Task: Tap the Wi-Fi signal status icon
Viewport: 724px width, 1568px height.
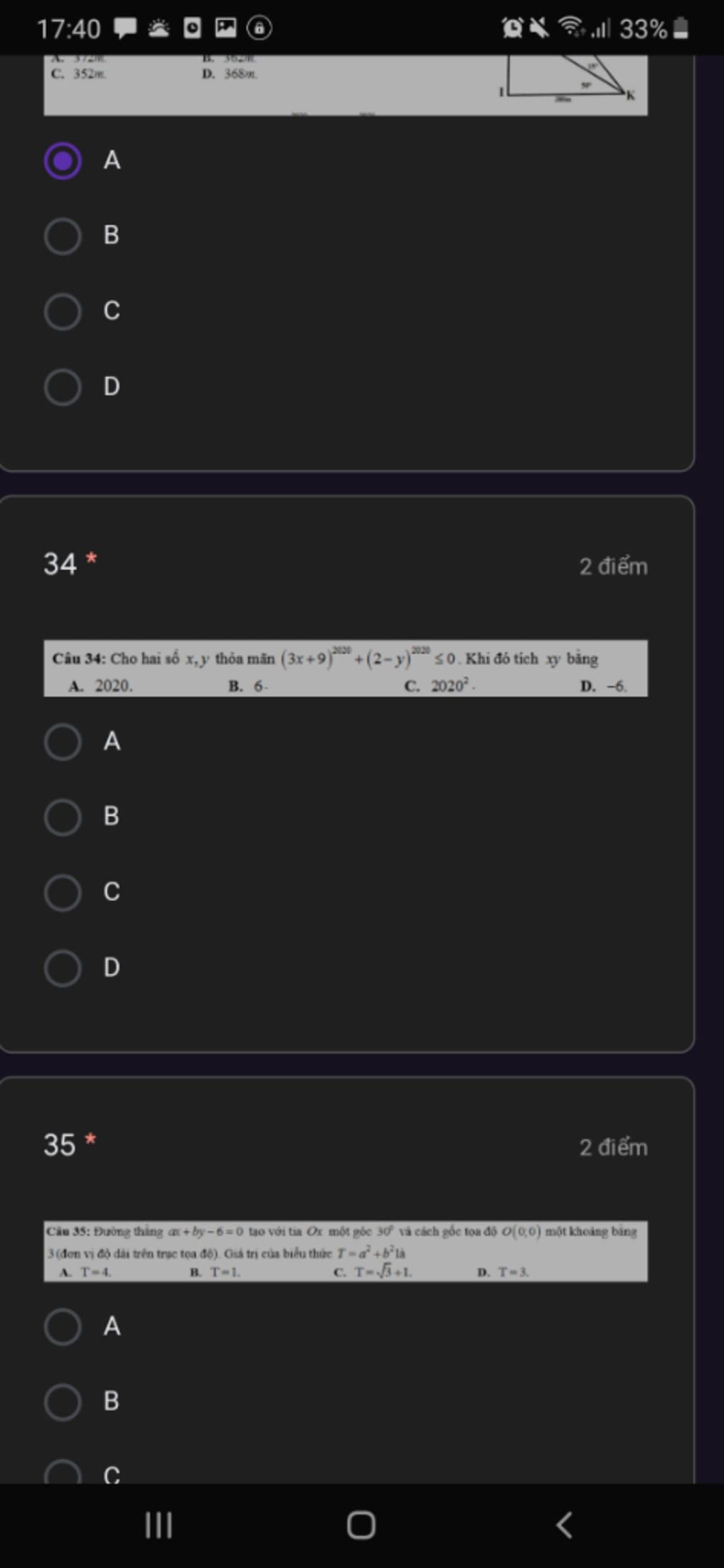Action: pyautogui.click(x=571, y=28)
